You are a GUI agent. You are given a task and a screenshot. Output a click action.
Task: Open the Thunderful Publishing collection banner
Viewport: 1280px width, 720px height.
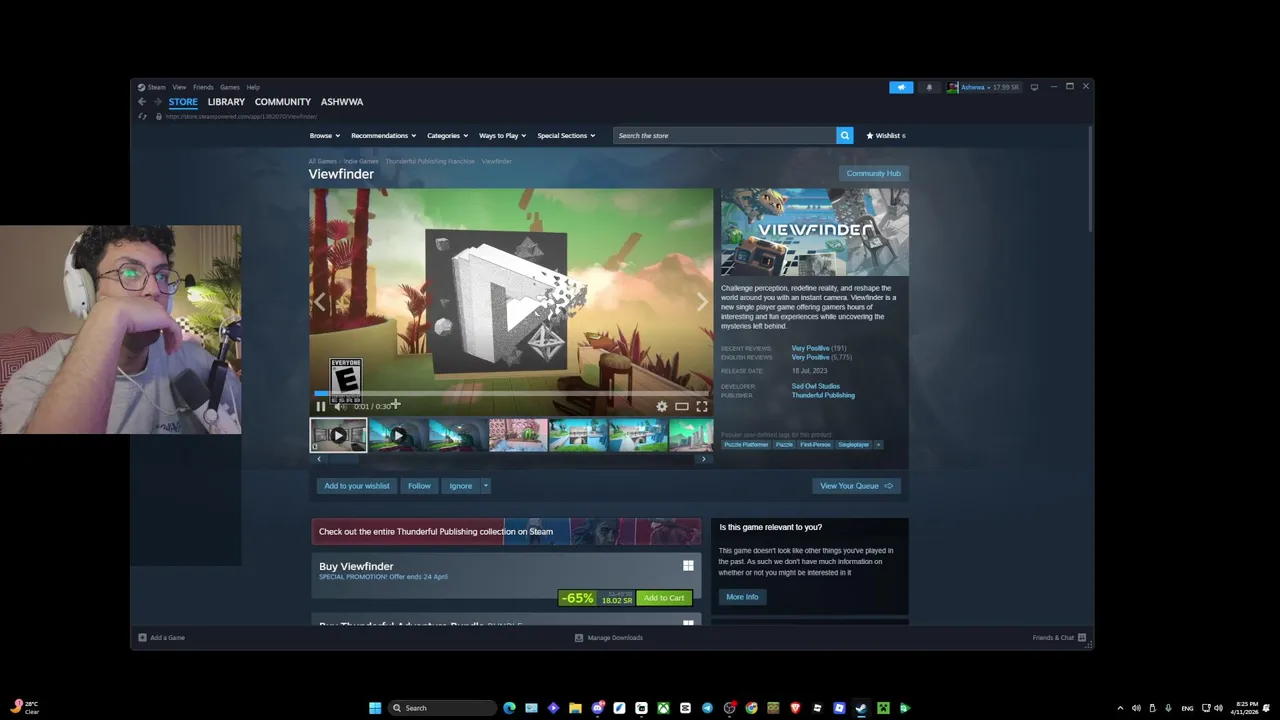click(x=506, y=531)
